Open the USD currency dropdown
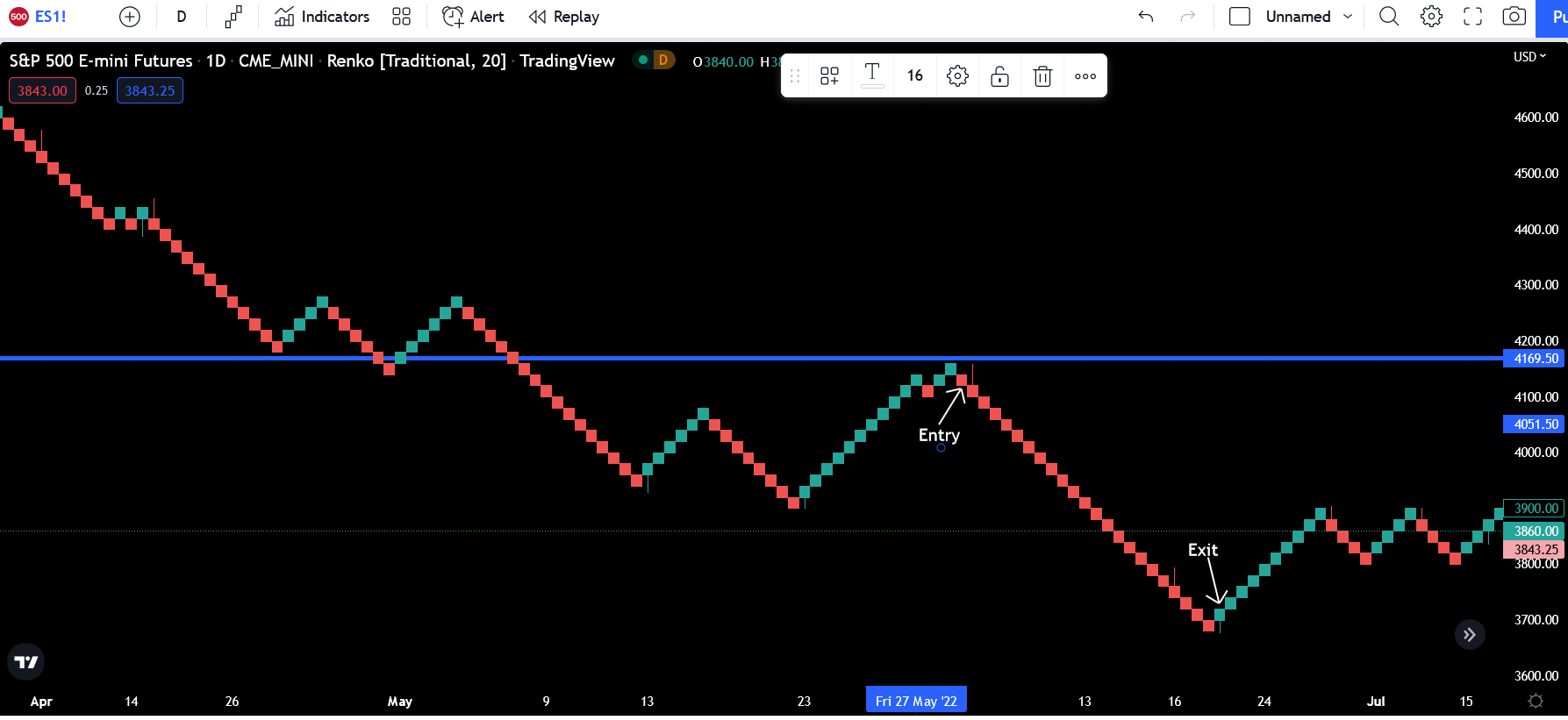 click(x=1529, y=57)
